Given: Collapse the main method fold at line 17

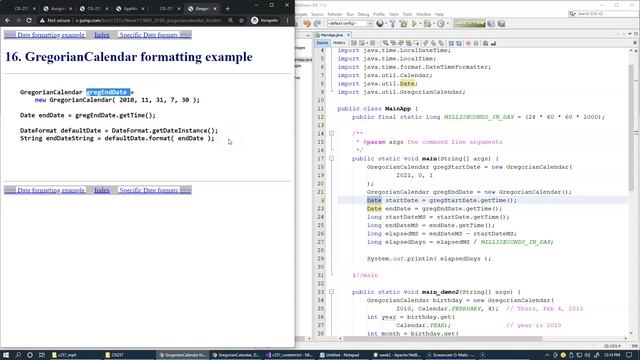Looking at the screenshot, I should tap(331, 158).
